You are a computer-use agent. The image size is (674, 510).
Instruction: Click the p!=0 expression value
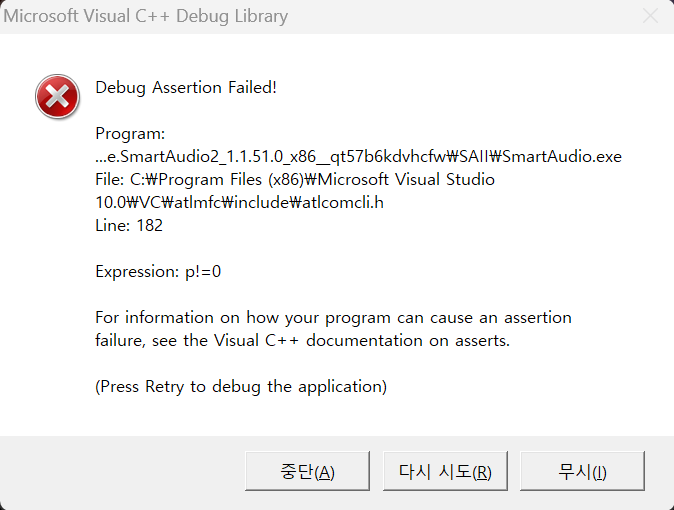coord(203,272)
